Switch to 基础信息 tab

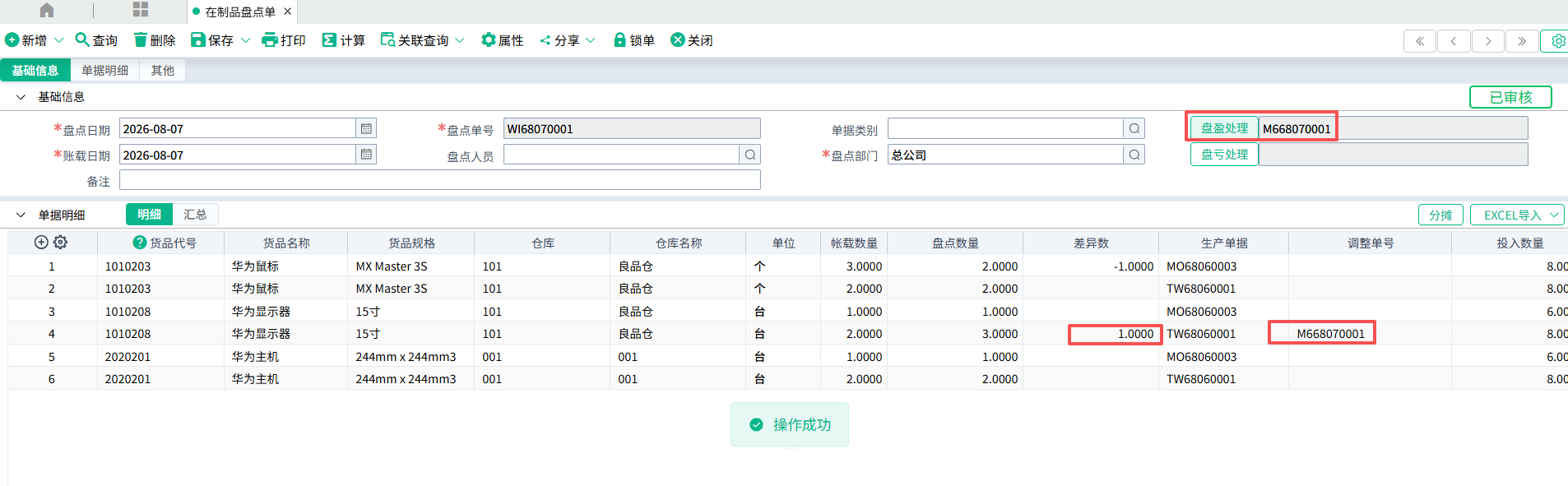click(x=35, y=71)
